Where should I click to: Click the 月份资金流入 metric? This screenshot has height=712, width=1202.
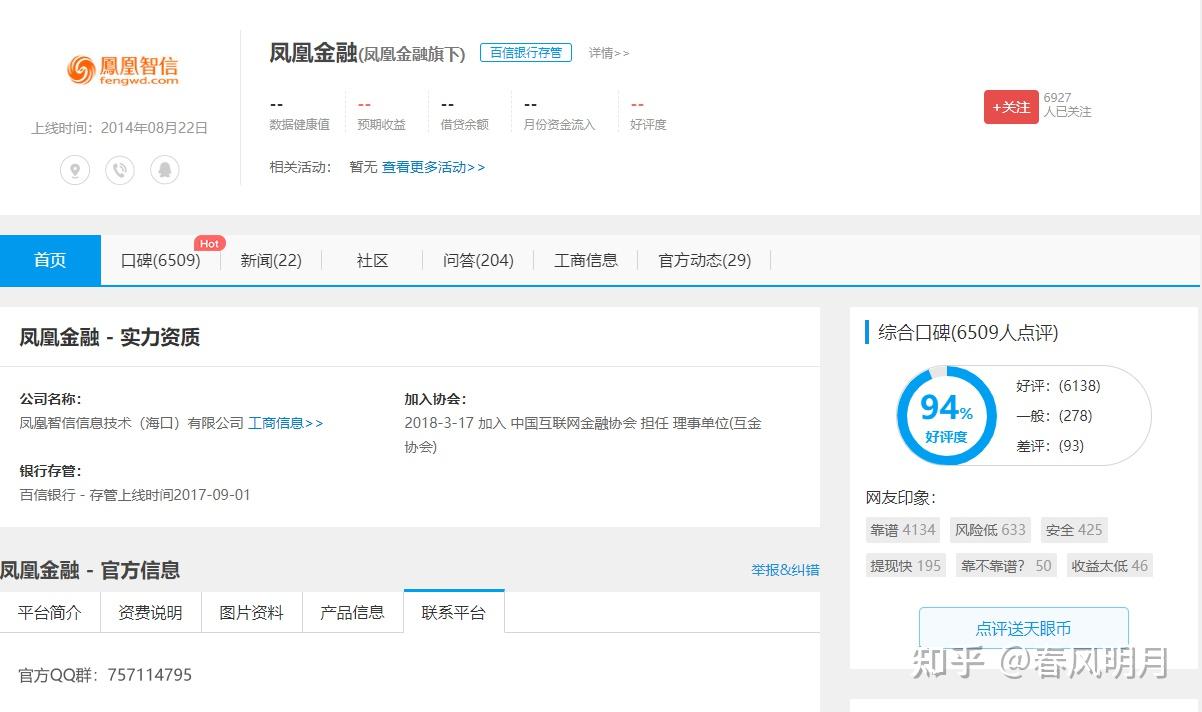[559, 115]
